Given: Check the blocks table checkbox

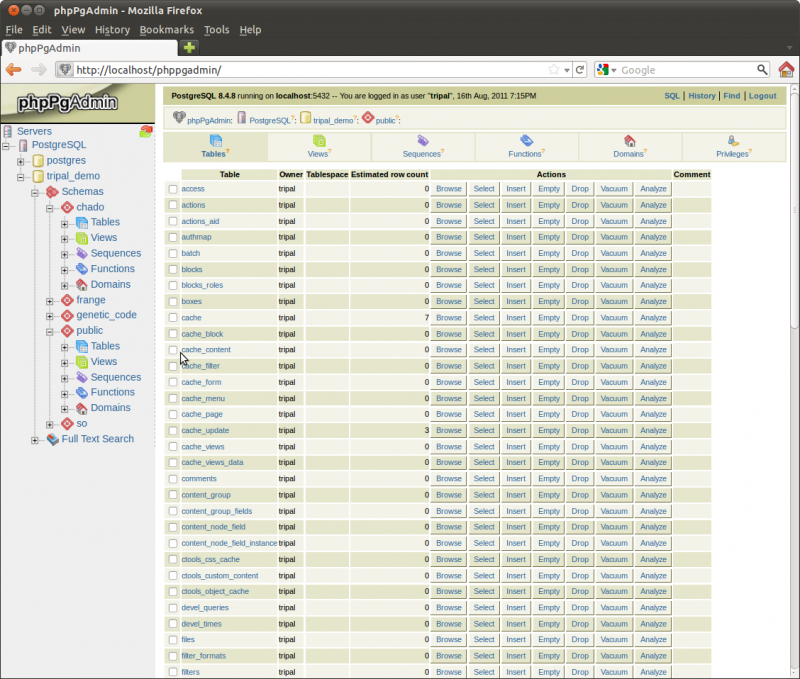Looking at the screenshot, I should 173,269.
